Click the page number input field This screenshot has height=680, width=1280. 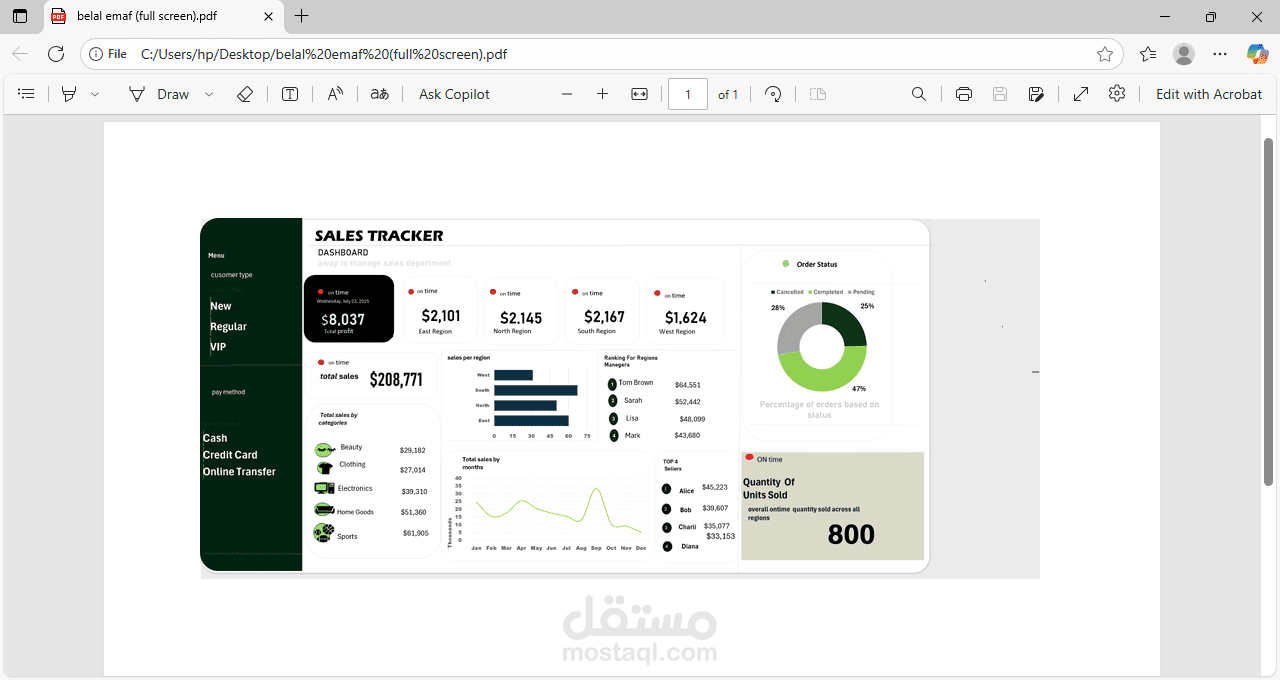coord(688,94)
